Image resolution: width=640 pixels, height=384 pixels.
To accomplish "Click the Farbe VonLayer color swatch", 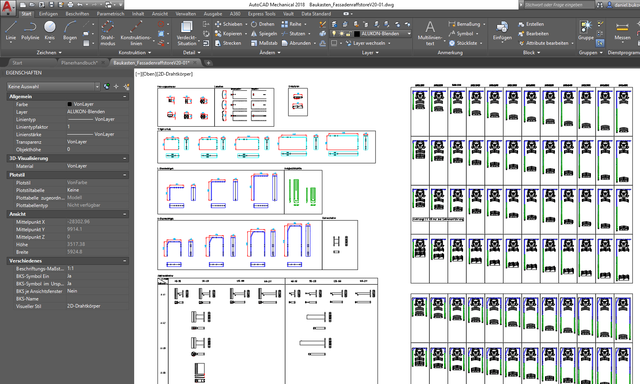I will pyautogui.click(x=69, y=104).
